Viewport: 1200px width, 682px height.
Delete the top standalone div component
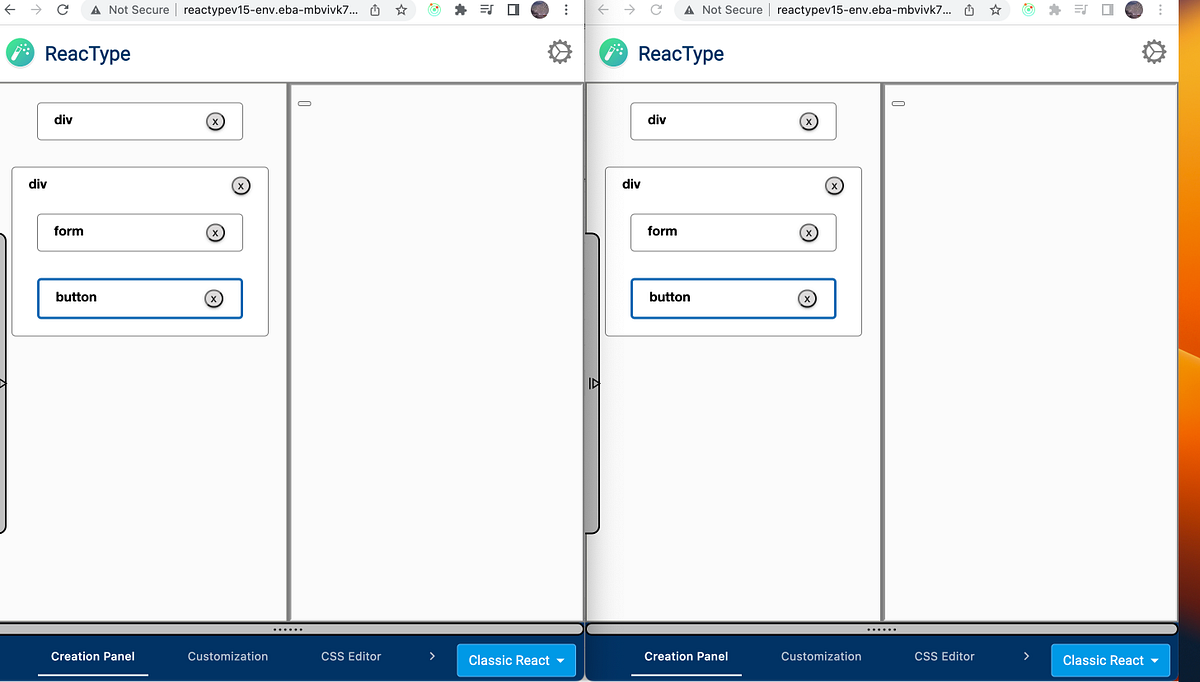click(215, 120)
